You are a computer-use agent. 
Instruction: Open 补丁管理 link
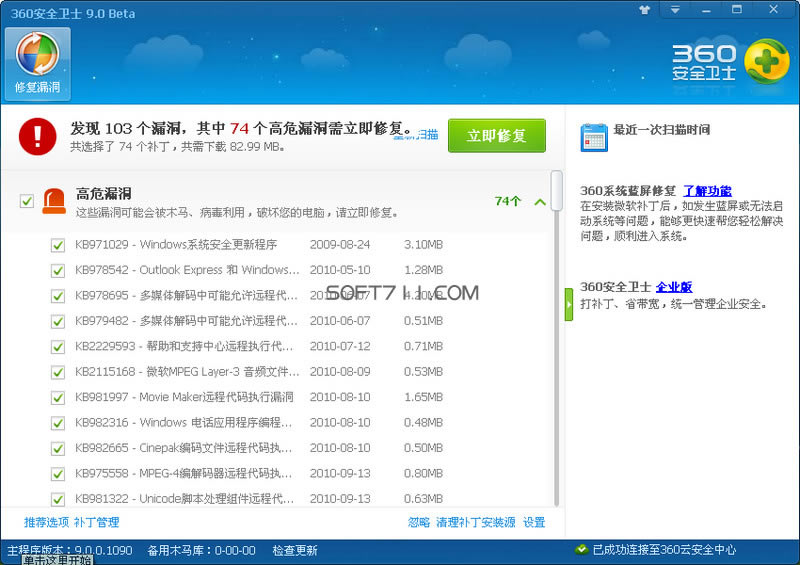[96, 522]
